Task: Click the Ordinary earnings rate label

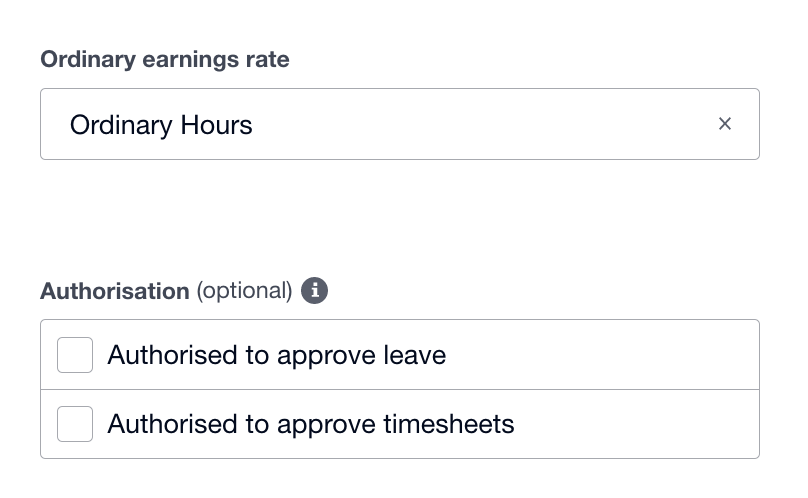Action: [x=165, y=60]
